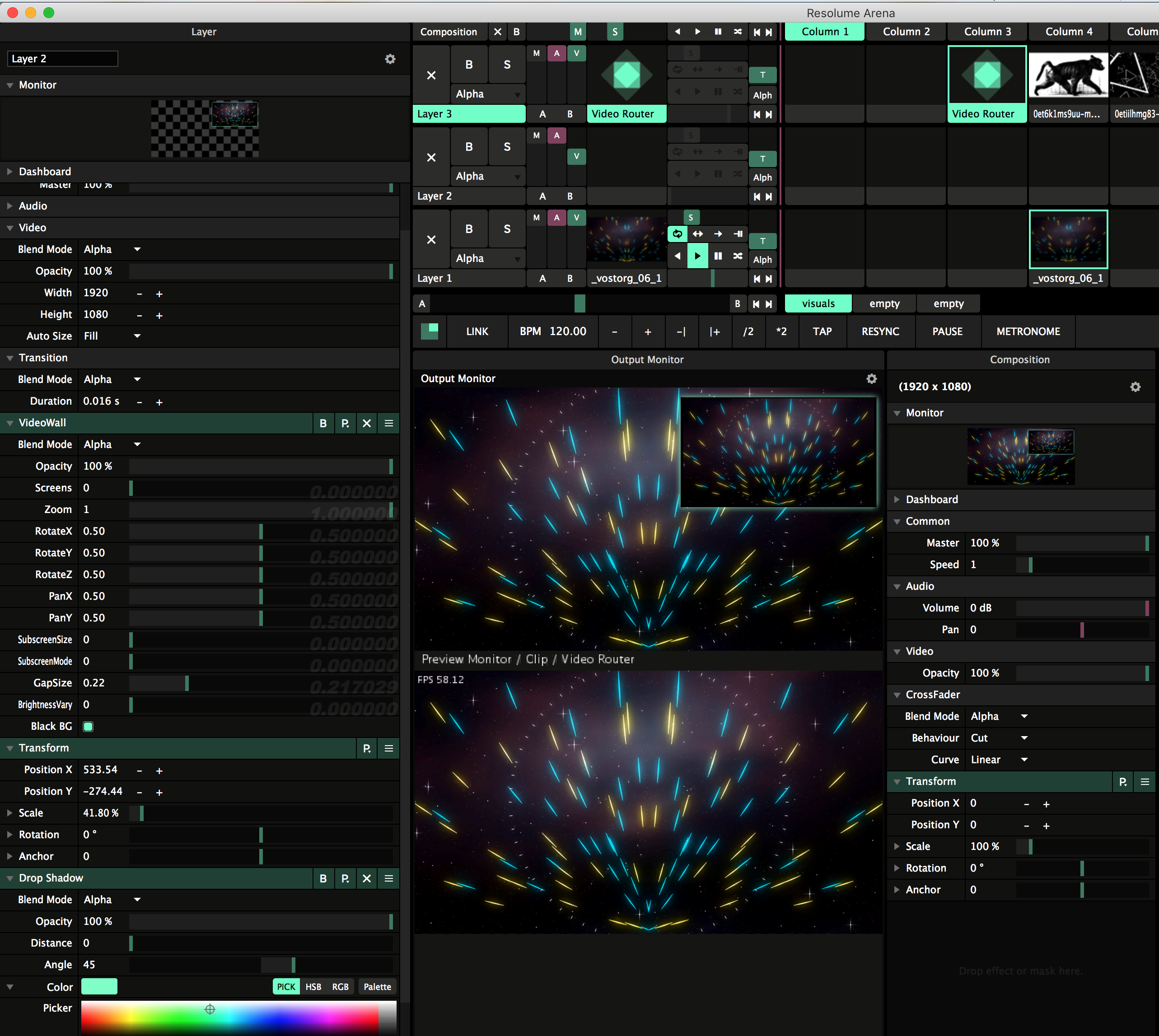Screen dimensions: 1159x1036
Task: Click Layer 1 clip play forward button
Action: [x=697, y=256]
